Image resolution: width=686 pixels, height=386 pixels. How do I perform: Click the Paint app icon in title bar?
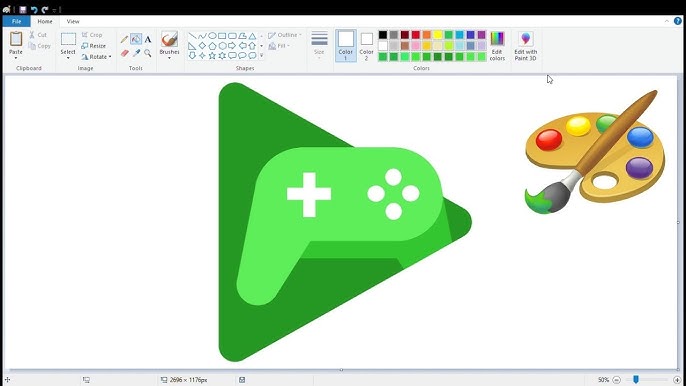pos(7,9)
